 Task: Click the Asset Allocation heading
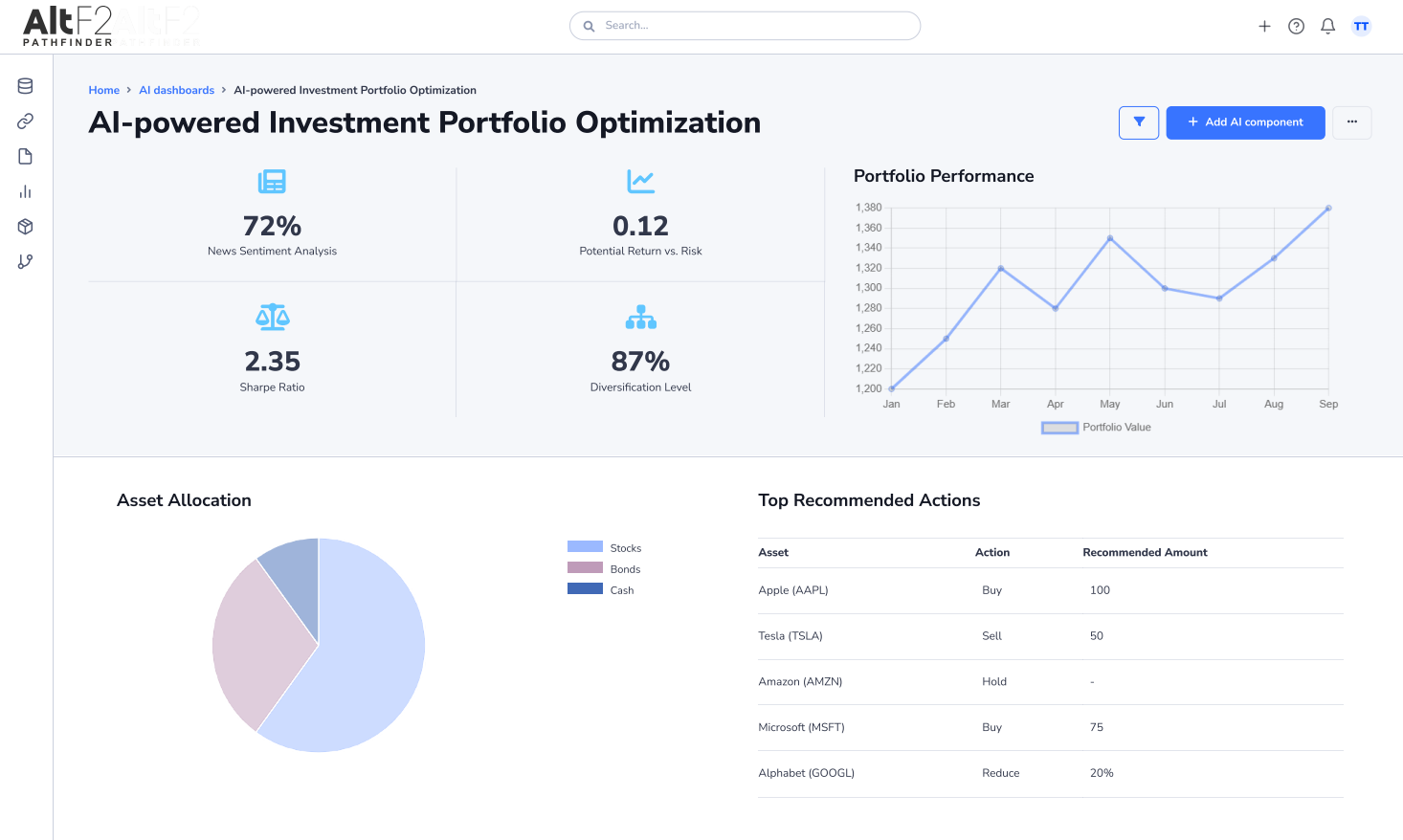pos(184,500)
